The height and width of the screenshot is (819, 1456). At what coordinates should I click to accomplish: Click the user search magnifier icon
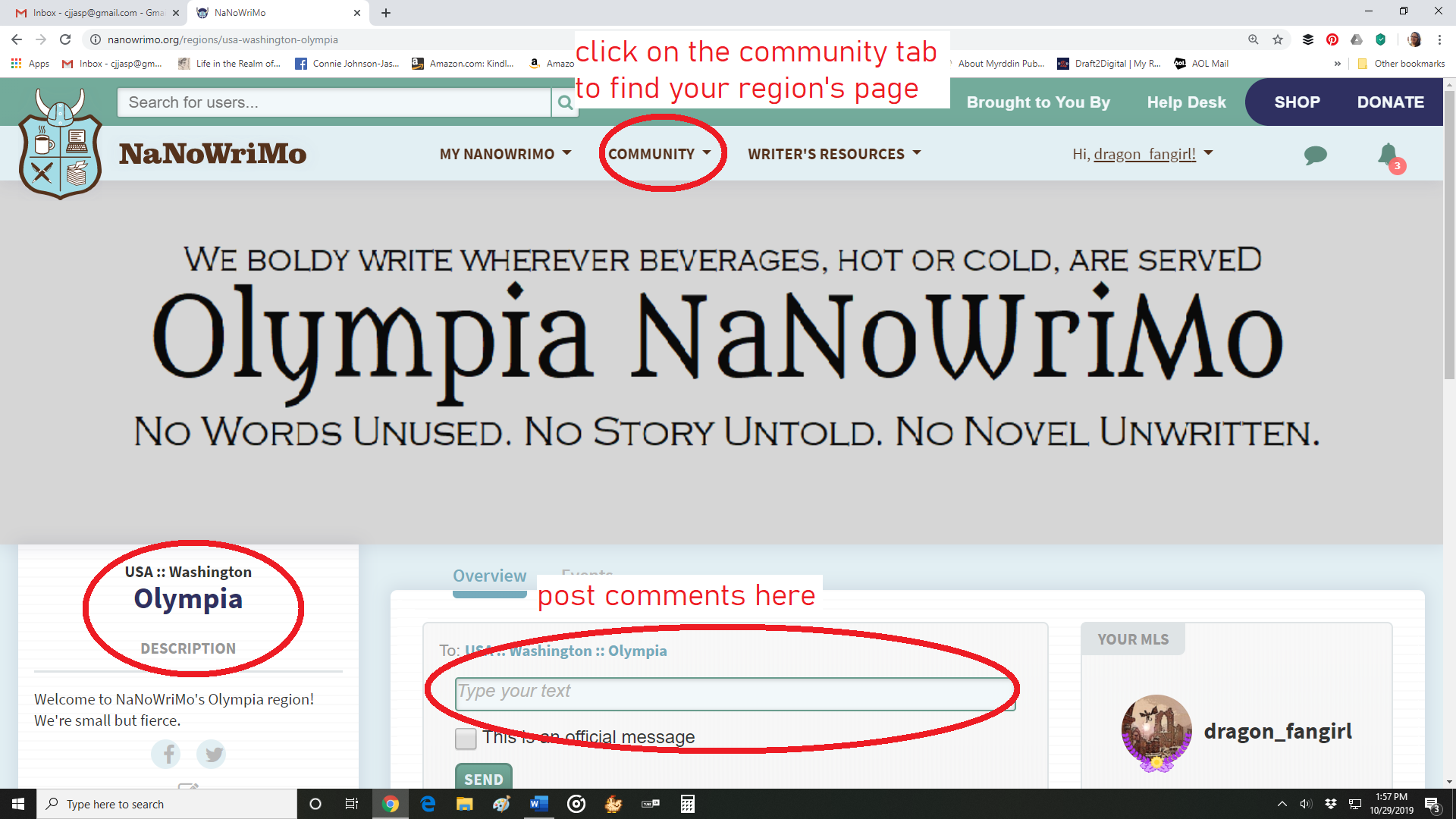[x=564, y=102]
